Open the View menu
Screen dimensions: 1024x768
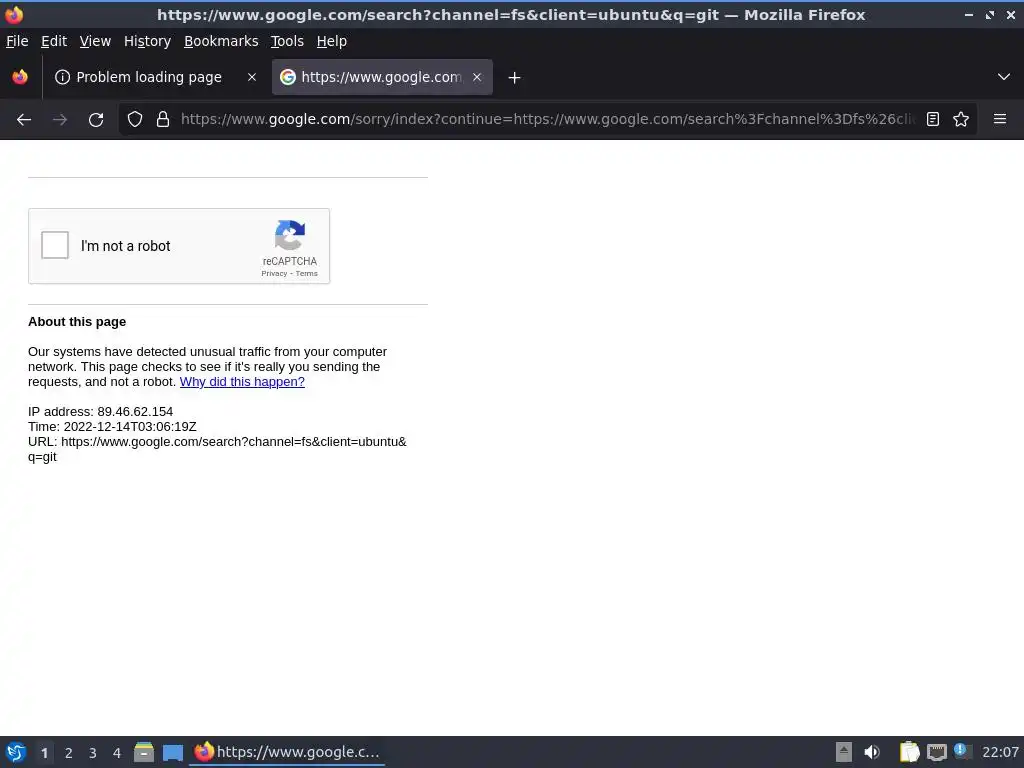pos(95,41)
